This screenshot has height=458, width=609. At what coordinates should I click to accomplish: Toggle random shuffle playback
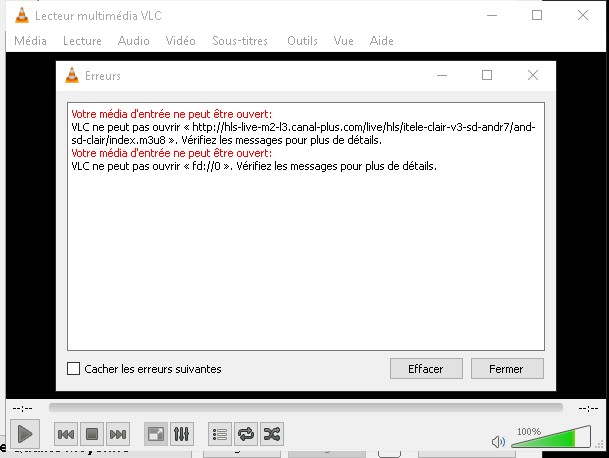pos(271,434)
